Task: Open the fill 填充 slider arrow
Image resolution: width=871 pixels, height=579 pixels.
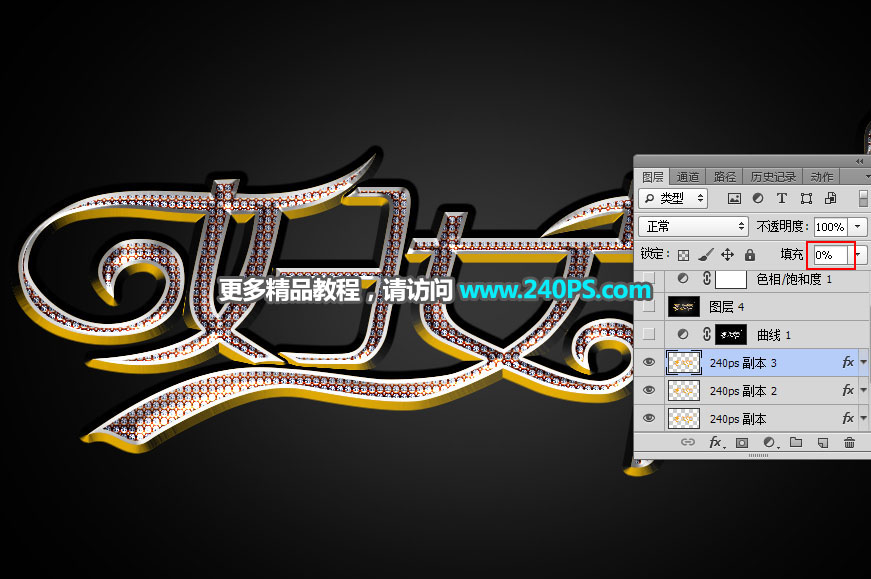Action: (859, 255)
